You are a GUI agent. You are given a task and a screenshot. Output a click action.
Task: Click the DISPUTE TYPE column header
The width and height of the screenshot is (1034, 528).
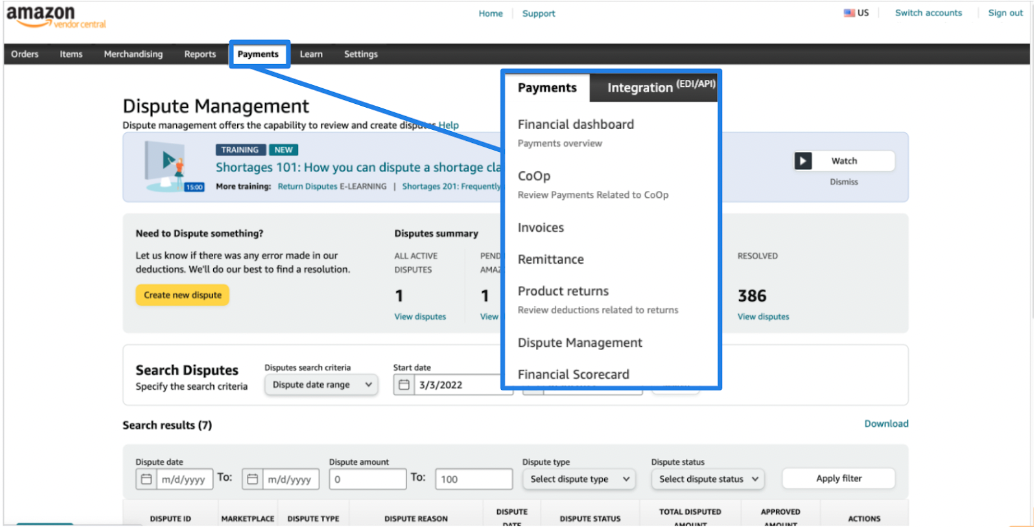[x=313, y=519]
